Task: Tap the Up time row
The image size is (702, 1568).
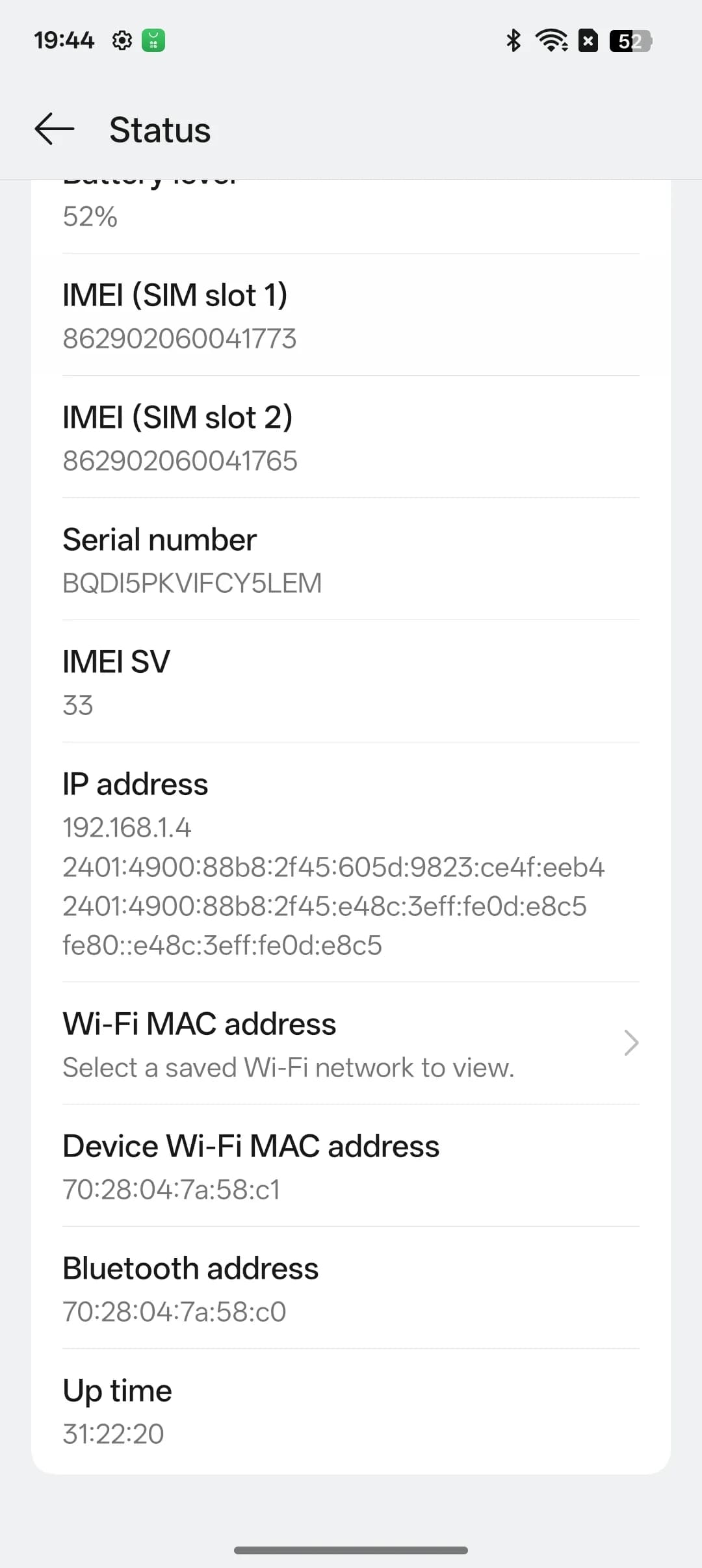Action: click(x=351, y=1411)
